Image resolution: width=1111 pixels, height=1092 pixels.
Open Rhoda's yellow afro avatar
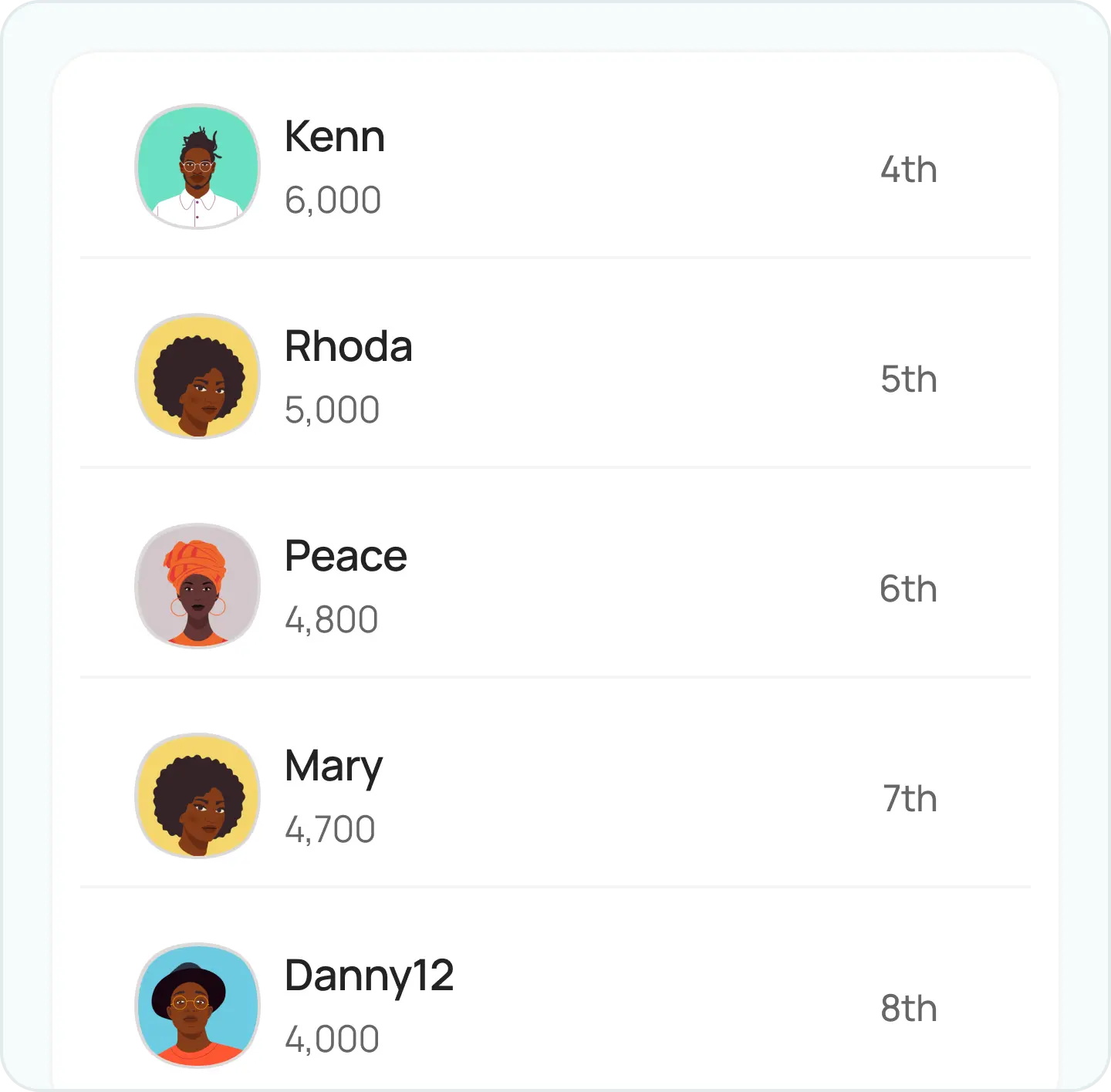[x=198, y=376]
